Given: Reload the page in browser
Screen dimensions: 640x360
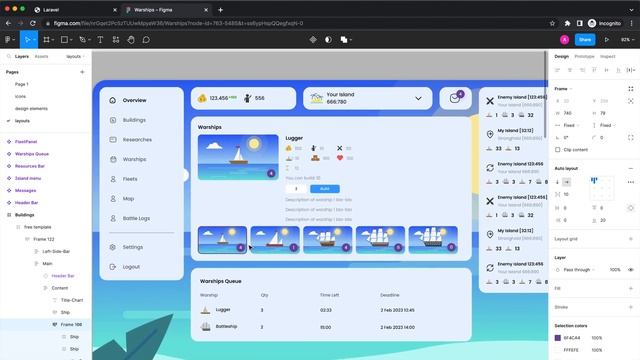Looking at the screenshot, I should coord(33,23).
